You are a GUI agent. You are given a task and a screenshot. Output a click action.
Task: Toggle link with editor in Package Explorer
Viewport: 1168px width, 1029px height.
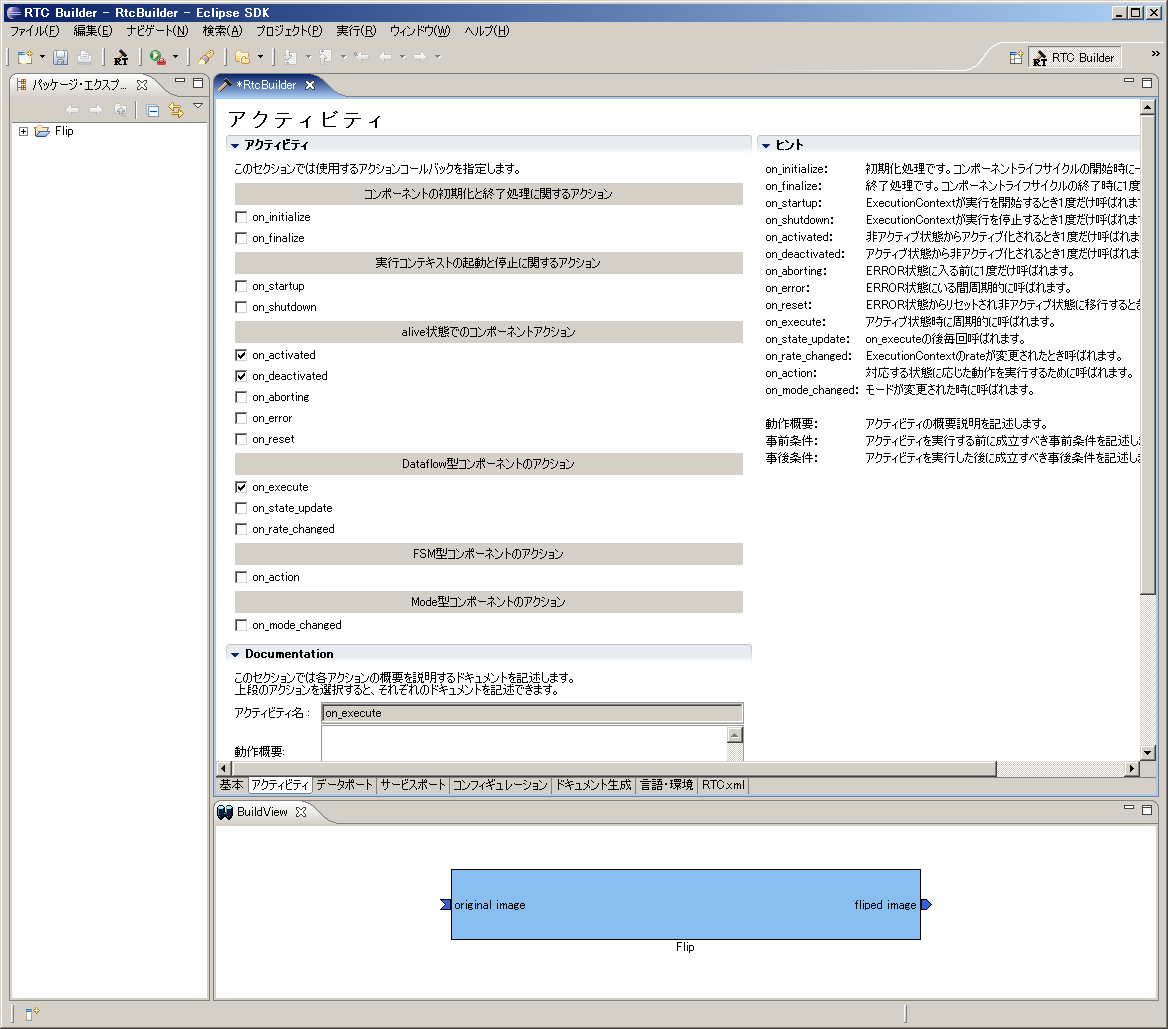click(175, 110)
